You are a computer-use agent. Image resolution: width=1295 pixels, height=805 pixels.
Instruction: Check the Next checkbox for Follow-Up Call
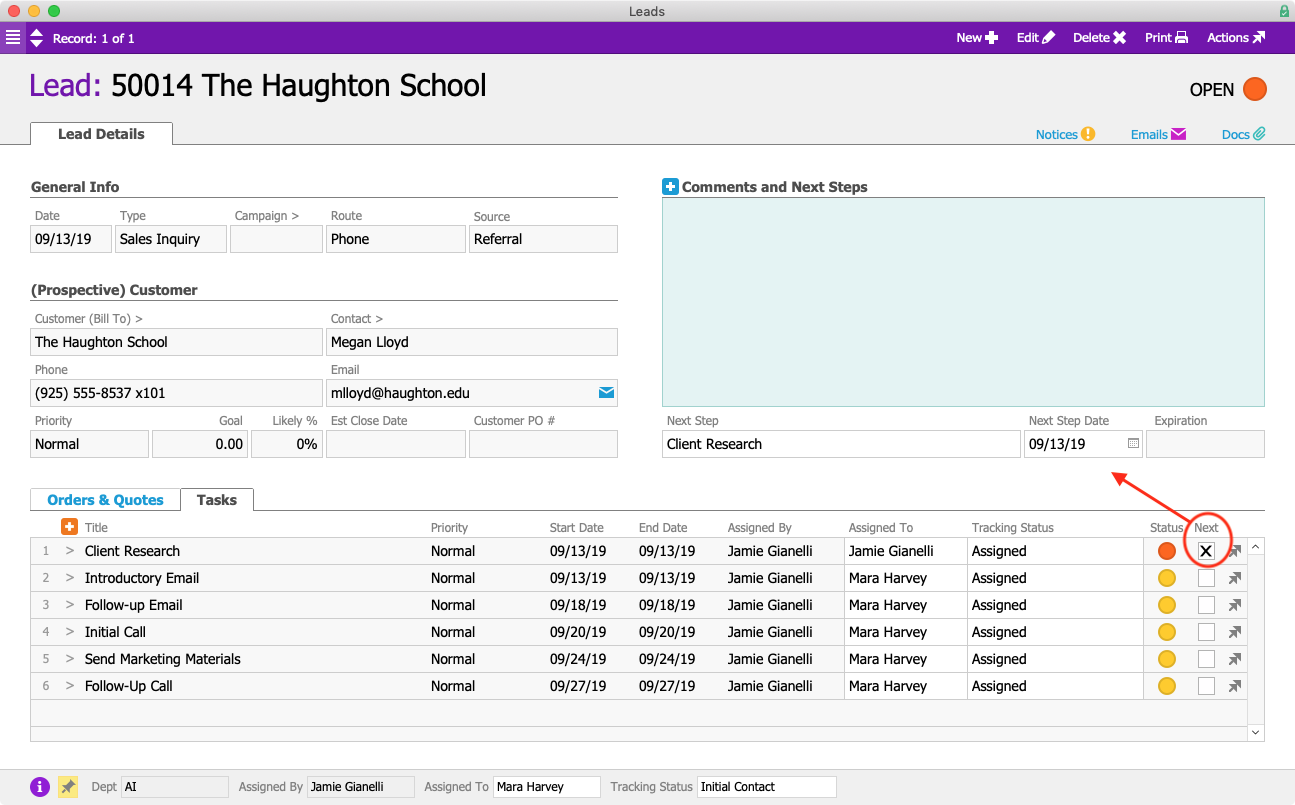(x=1206, y=686)
